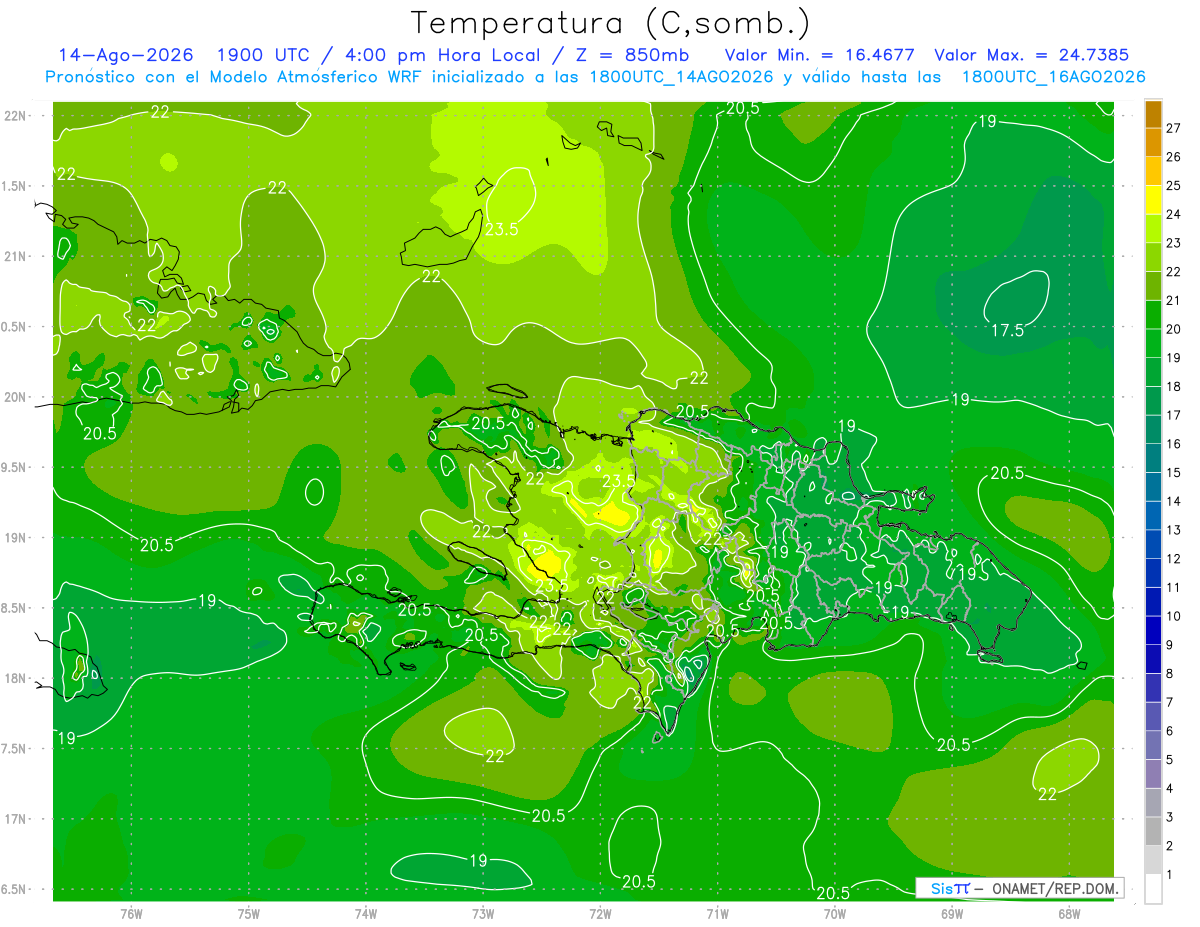Click the lime swatch between 23 and 24
The height and width of the screenshot is (927, 1200).
(1153, 229)
